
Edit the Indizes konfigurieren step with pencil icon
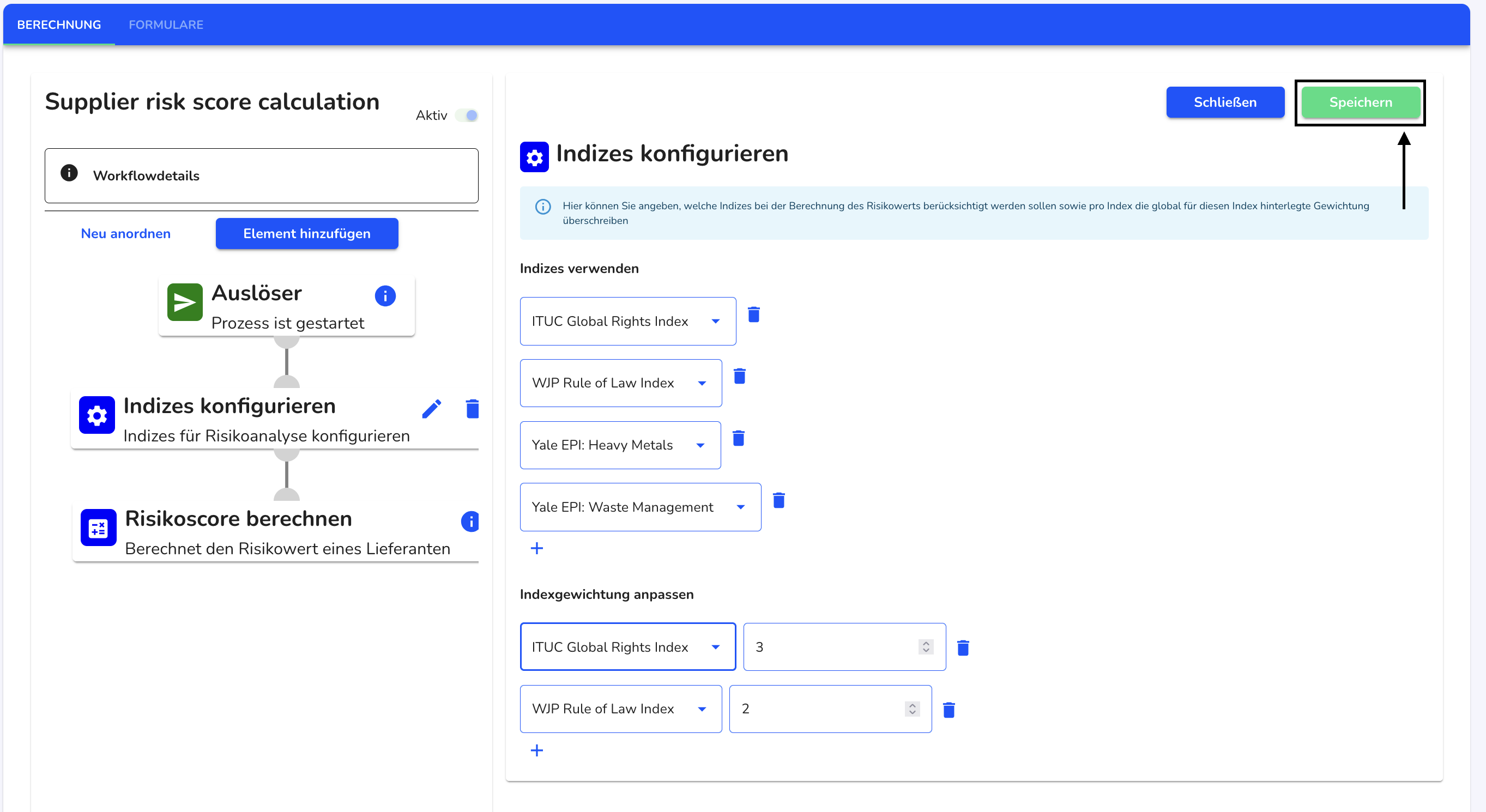(x=432, y=409)
